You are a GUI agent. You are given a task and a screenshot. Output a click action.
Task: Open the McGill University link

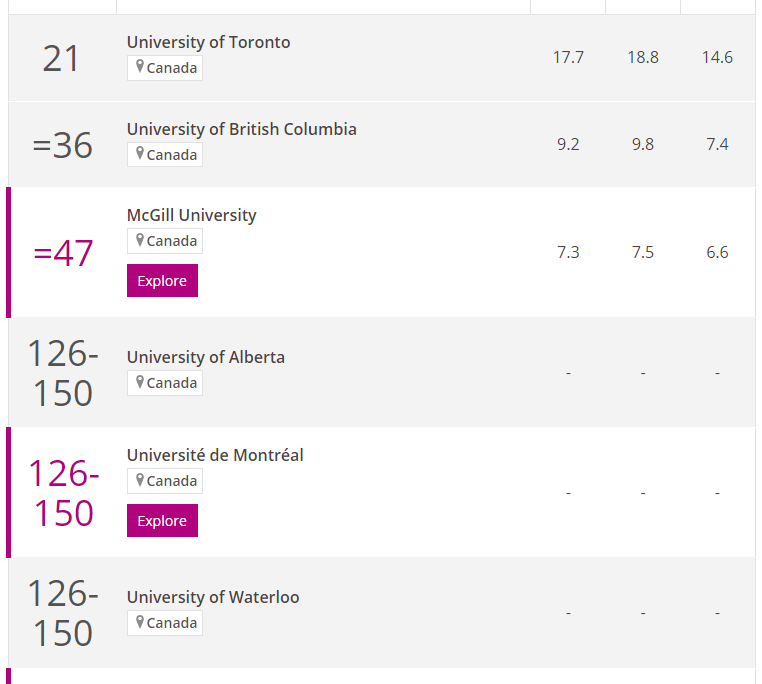pos(191,215)
